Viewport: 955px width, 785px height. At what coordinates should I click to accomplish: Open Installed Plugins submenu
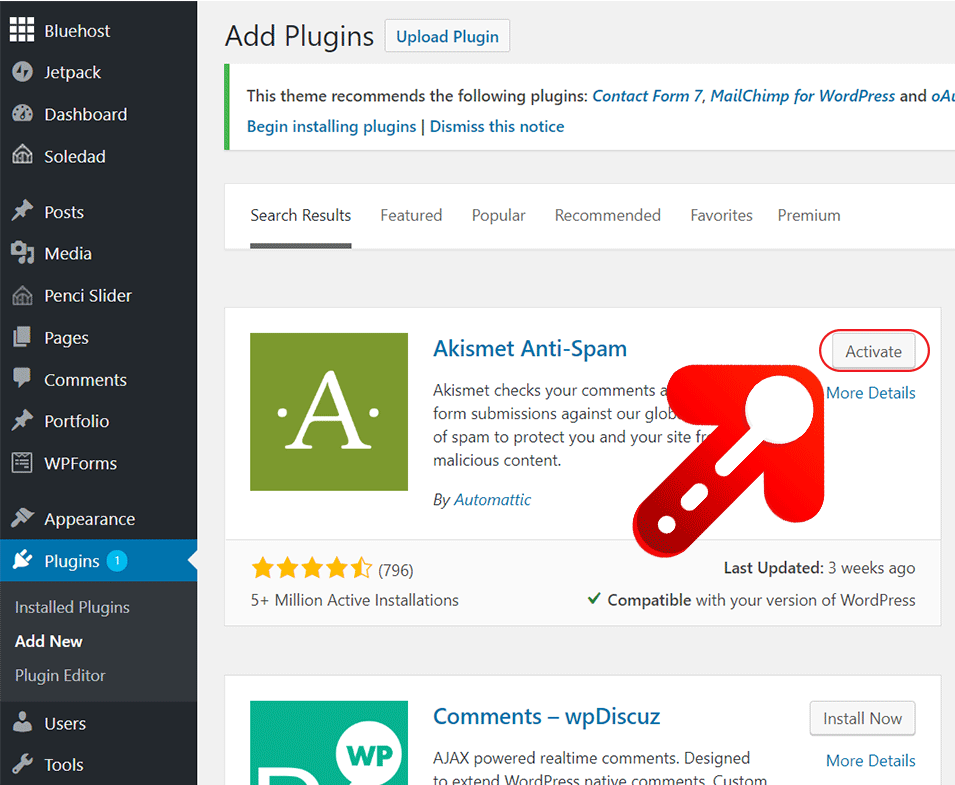click(72, 607)
